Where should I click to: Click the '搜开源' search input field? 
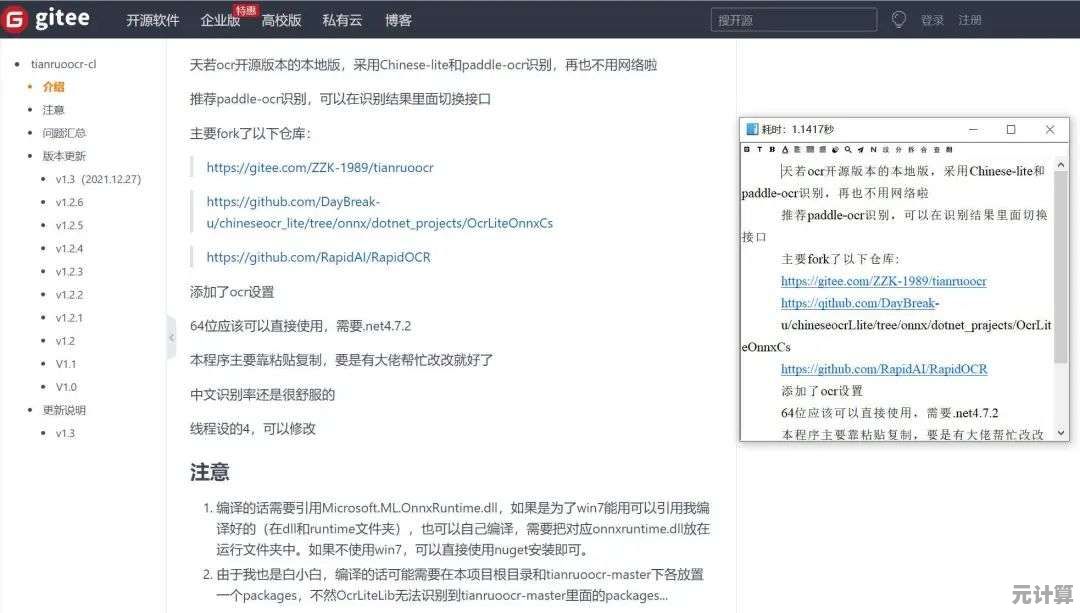point(793,18)
